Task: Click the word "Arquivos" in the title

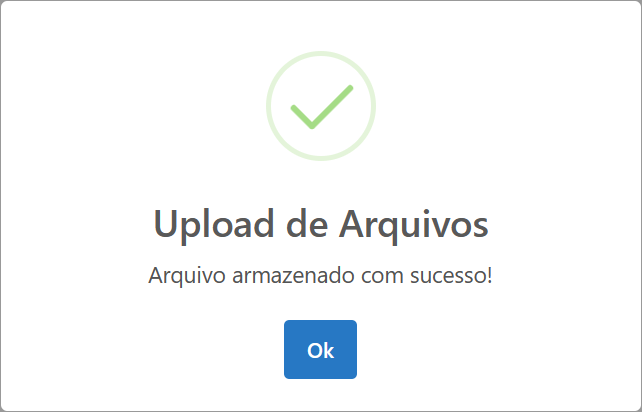Action: coord(414,224)
